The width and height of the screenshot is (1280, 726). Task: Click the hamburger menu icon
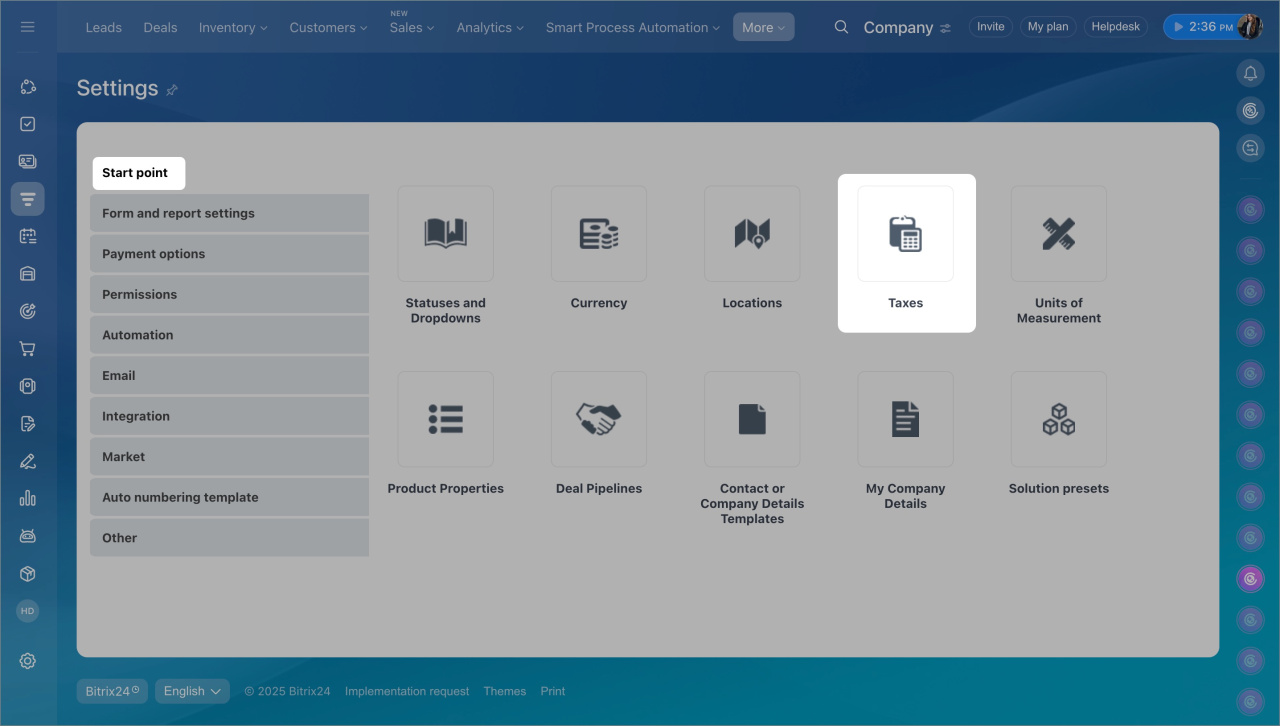click(x=28, y=27)
